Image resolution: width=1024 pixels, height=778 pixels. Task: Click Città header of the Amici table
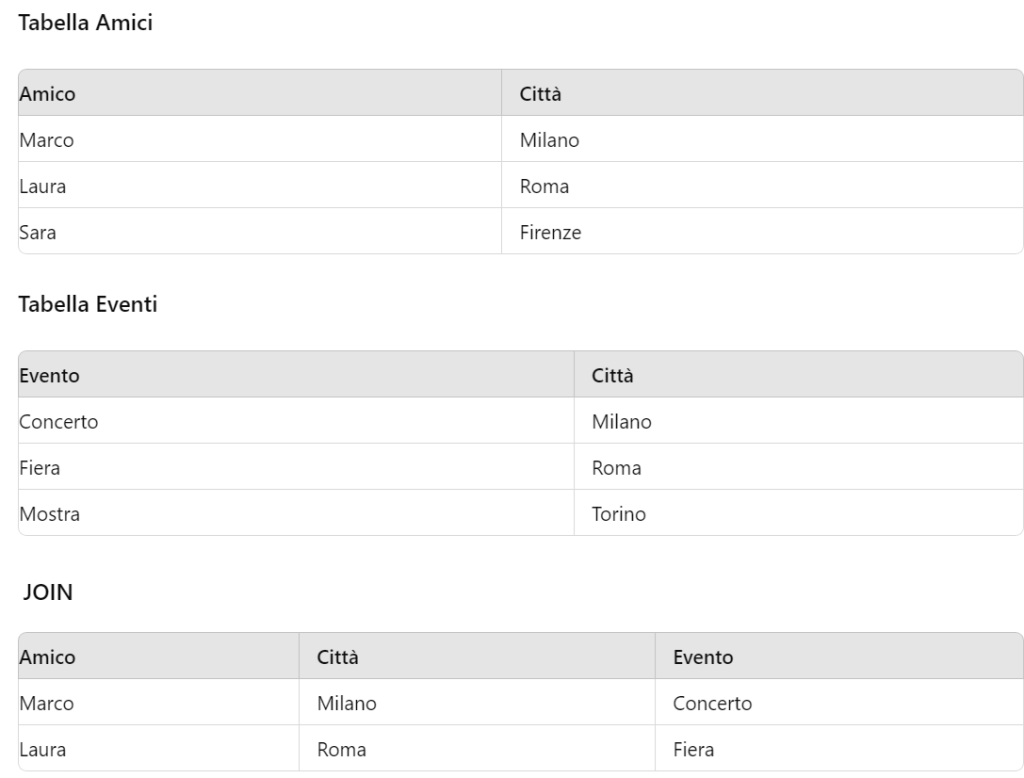(540, 94)
